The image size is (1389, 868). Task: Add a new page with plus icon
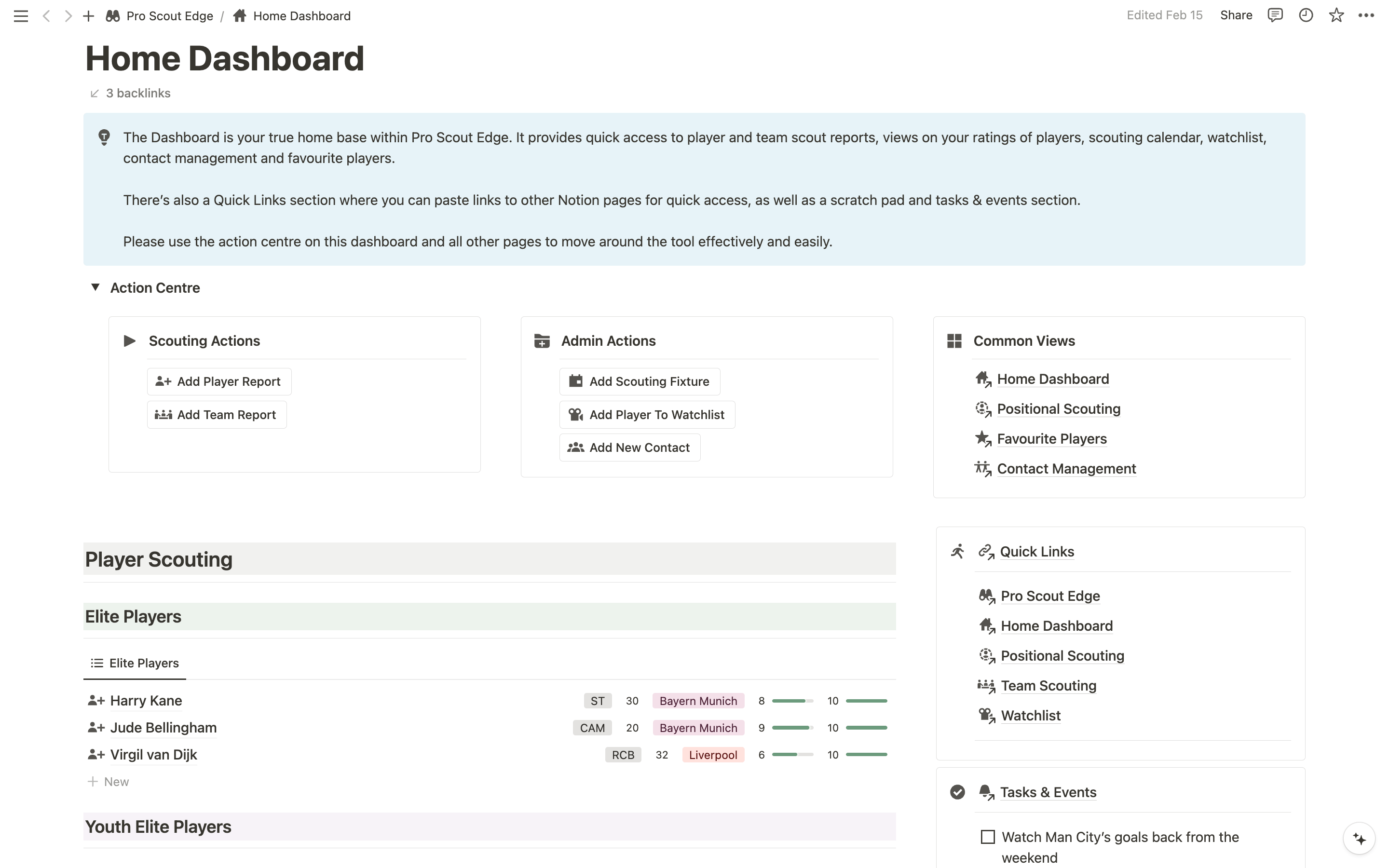click(88, 16)
